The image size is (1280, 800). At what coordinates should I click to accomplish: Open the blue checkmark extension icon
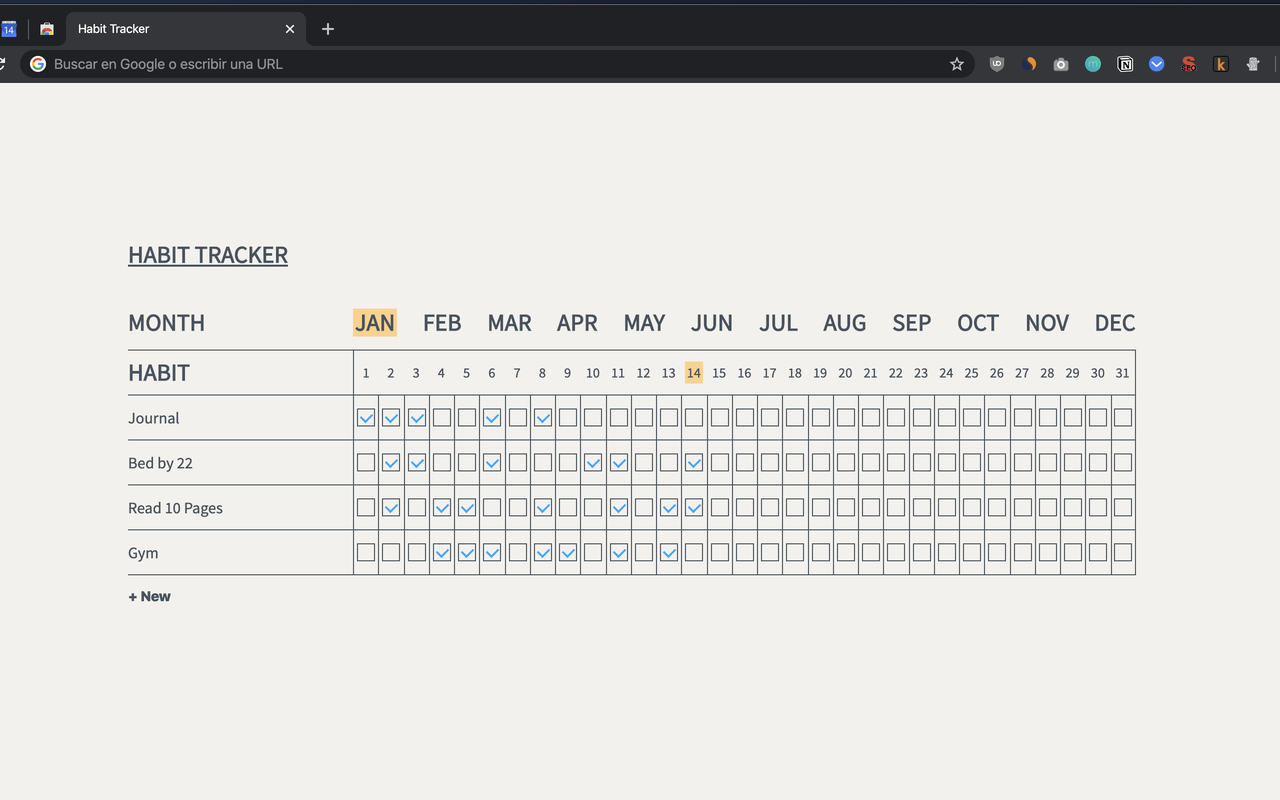[x=1157, y=64]
